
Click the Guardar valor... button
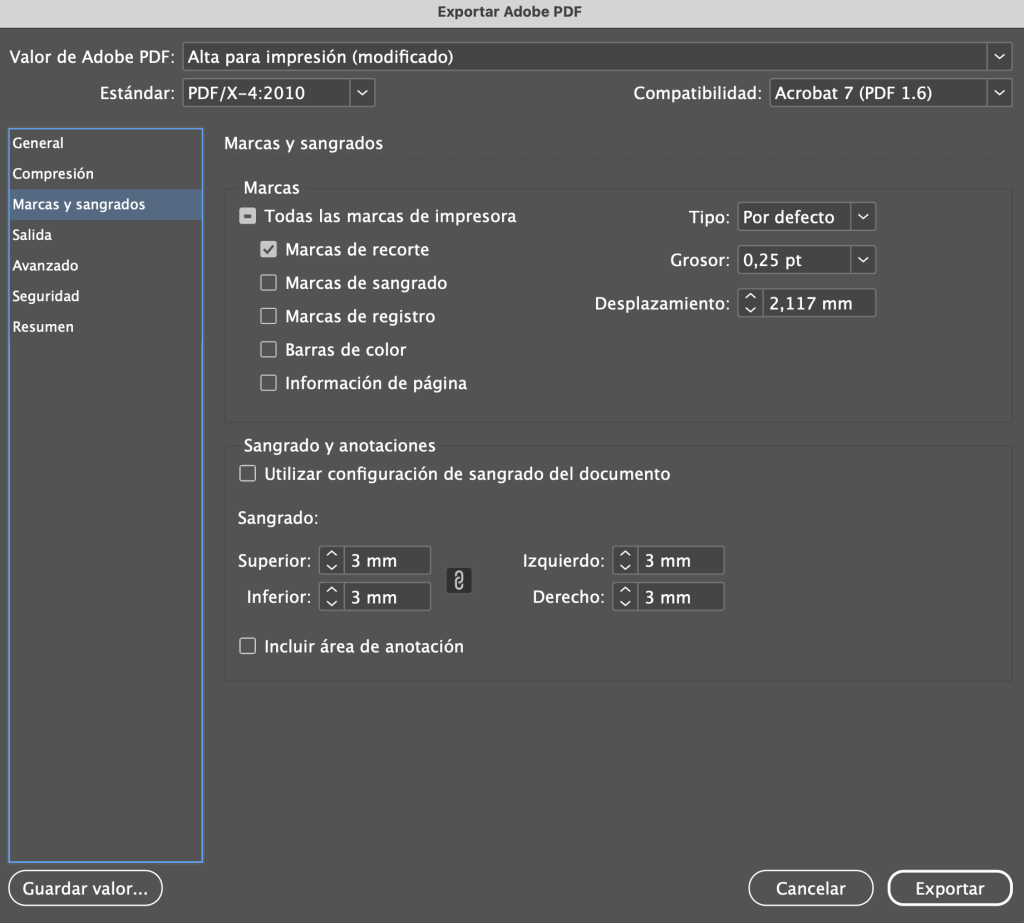[x=85, y=887]
